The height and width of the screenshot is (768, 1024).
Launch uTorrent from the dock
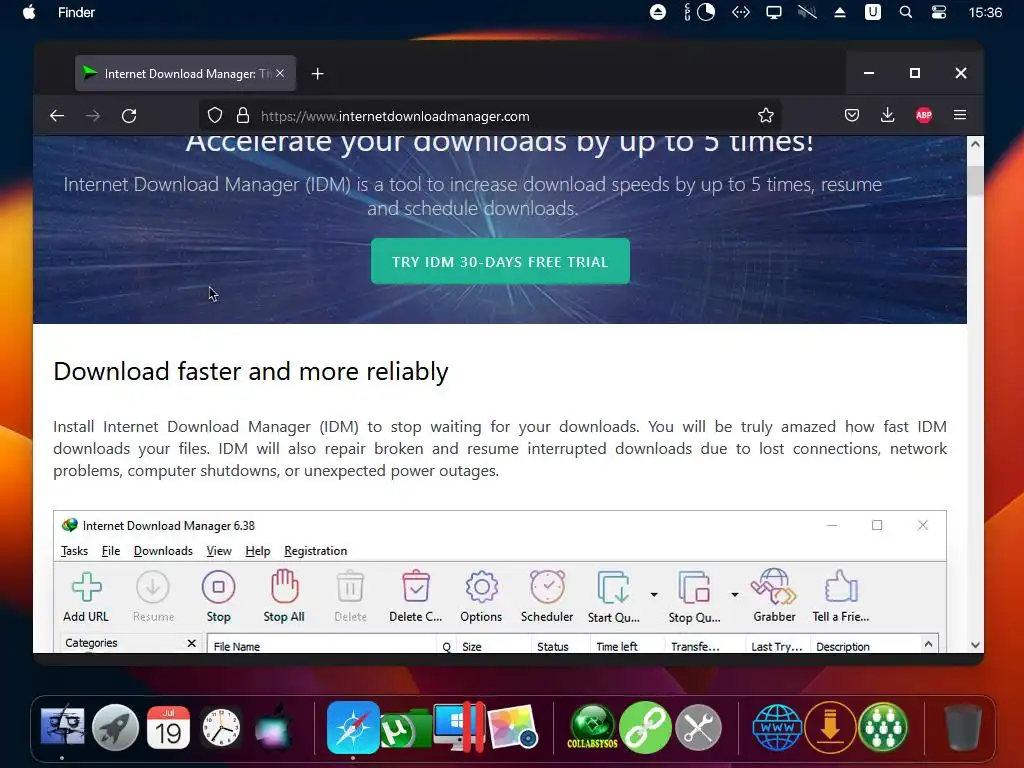[404, 728]
